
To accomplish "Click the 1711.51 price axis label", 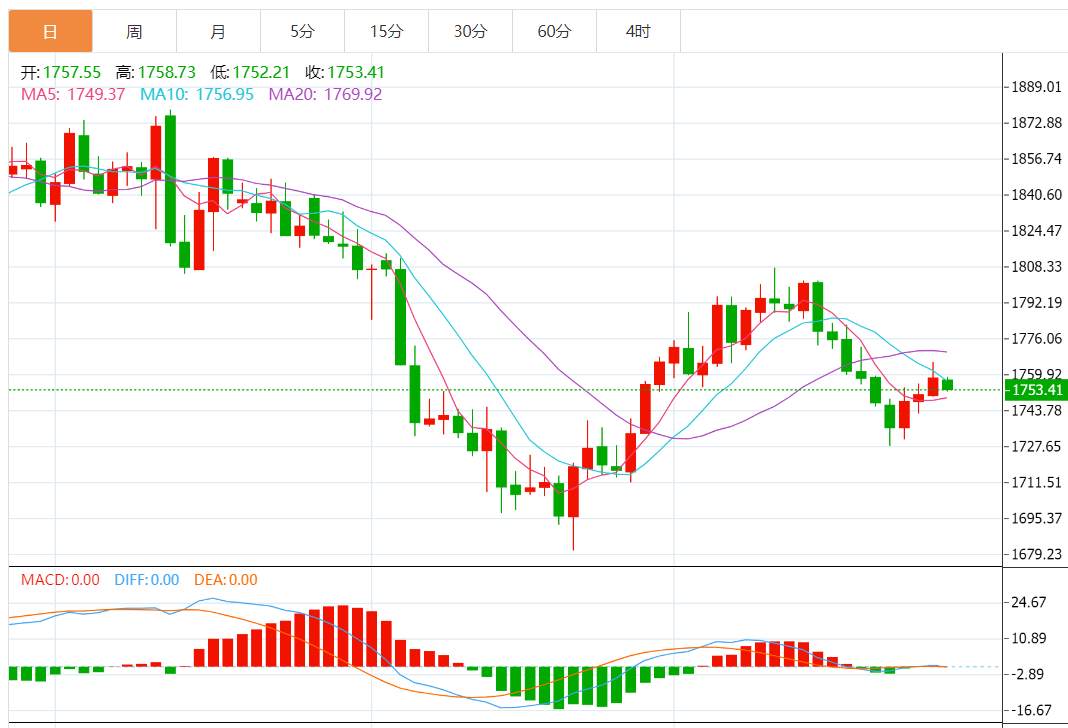I will click(1036, 482).
